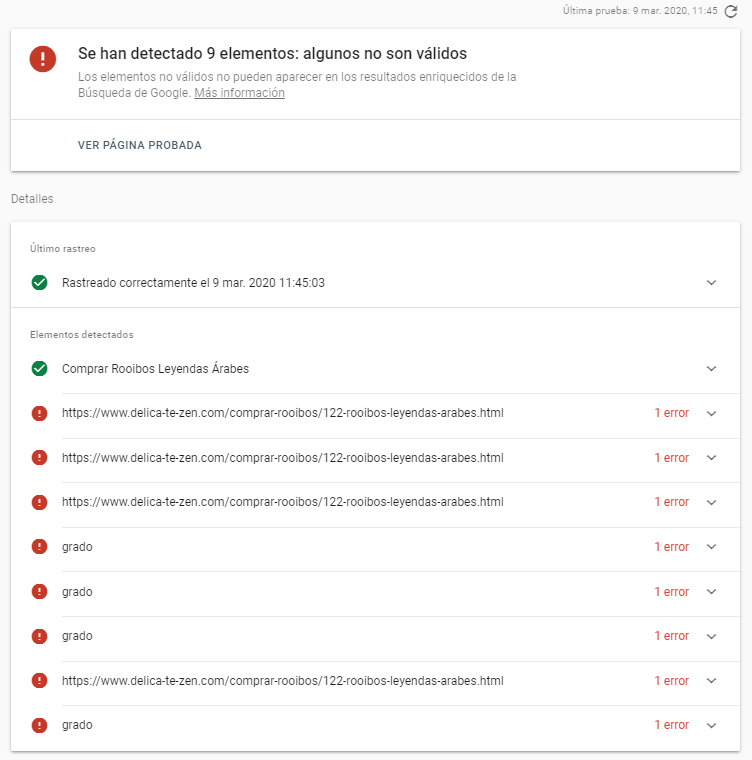
Task: Expand the first delica-te-zen URL error row
Action: pyautogui.click(x=711, y=413)
